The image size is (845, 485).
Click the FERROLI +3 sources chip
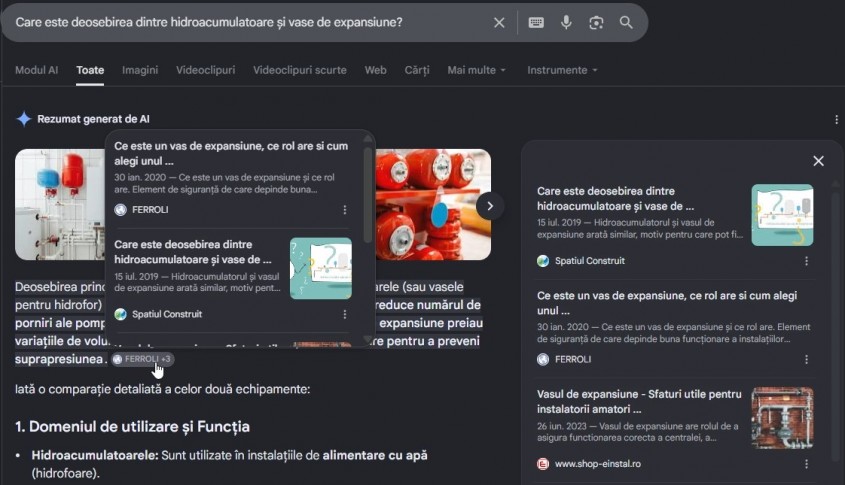[x=142, y=359]
